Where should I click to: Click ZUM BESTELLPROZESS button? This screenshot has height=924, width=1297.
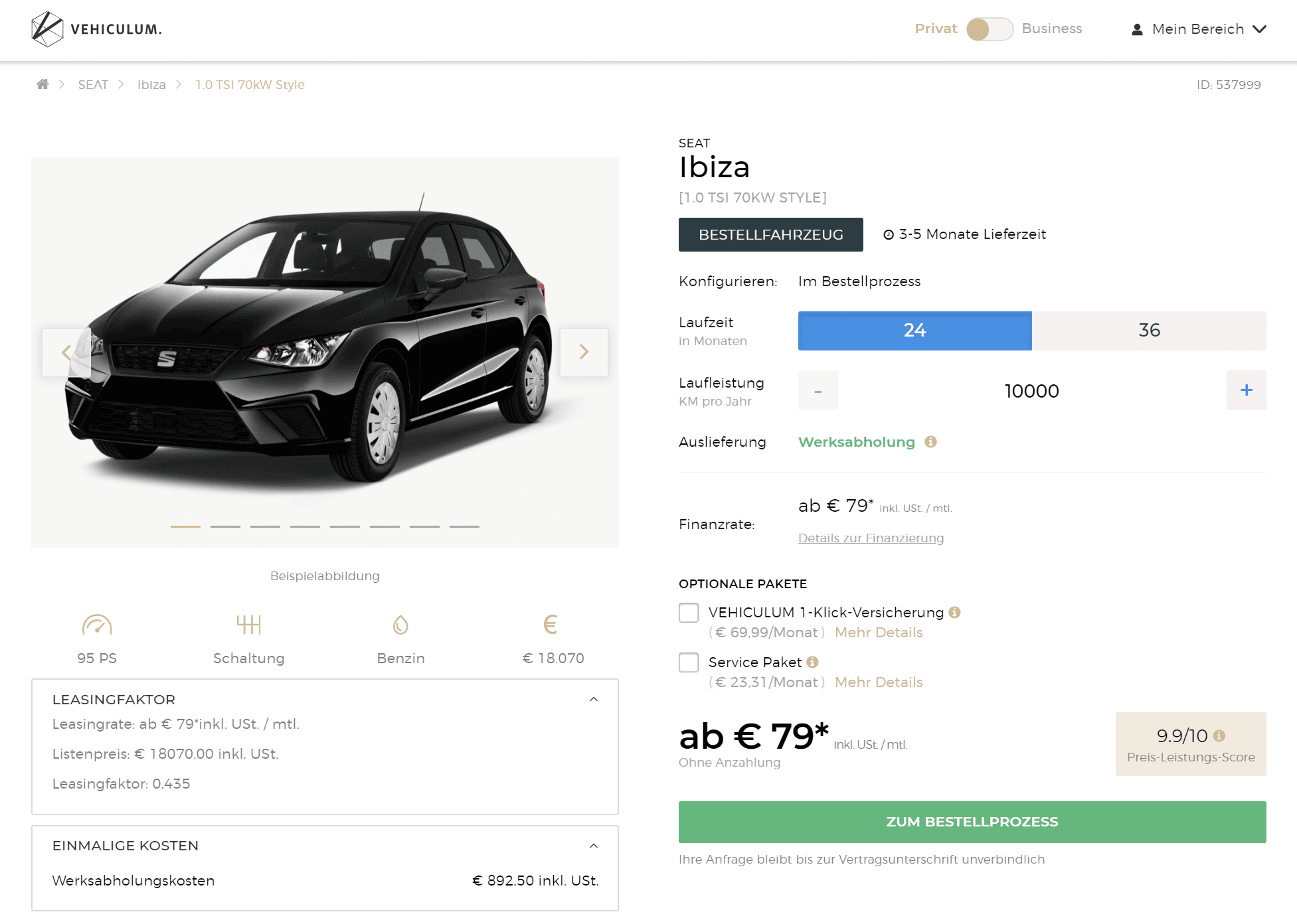972,822
